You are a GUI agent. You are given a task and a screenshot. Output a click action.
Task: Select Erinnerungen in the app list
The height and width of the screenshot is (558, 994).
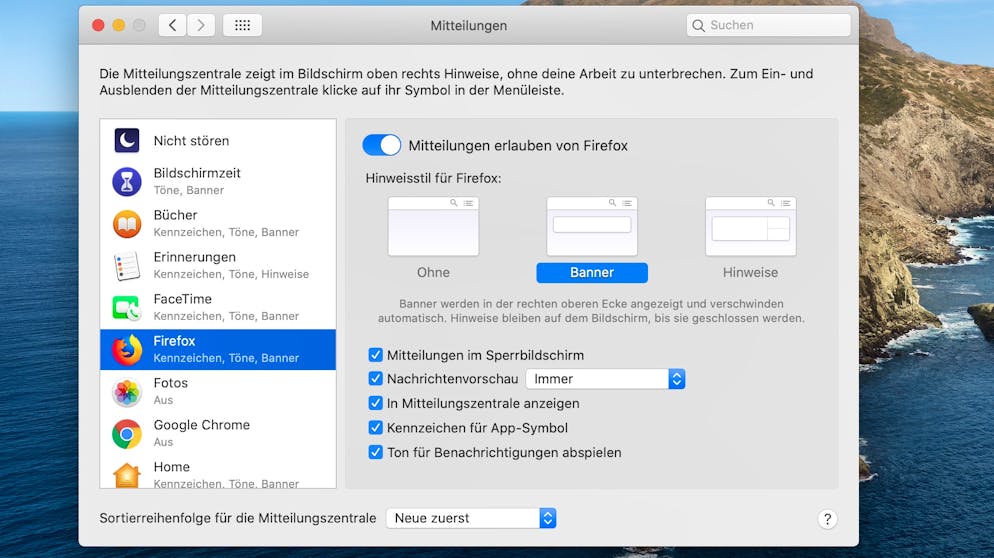tap(218, 266)
